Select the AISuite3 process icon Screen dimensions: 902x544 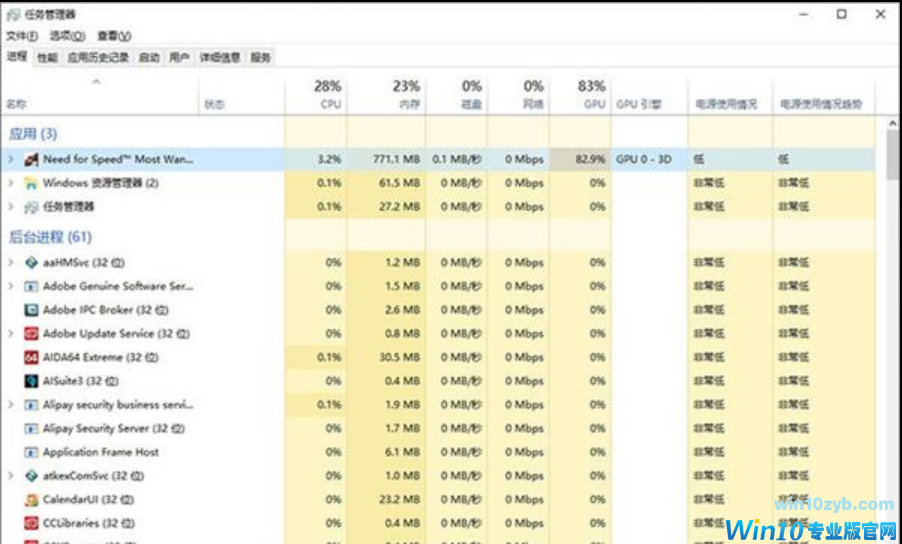pyautogui.click(x=31, y=381)
